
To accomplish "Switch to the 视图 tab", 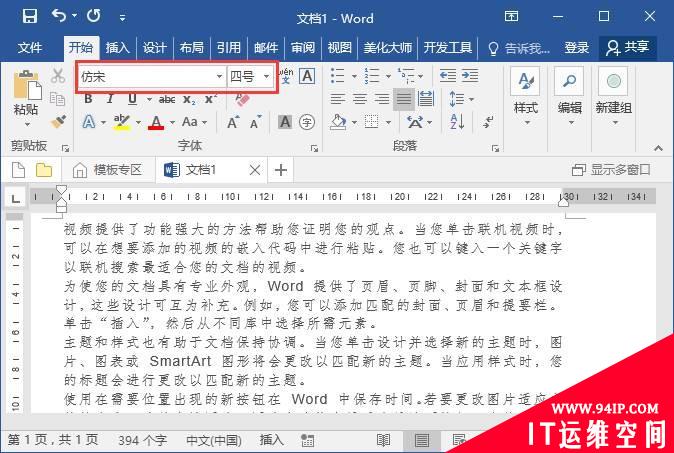I will coord(340,47).
